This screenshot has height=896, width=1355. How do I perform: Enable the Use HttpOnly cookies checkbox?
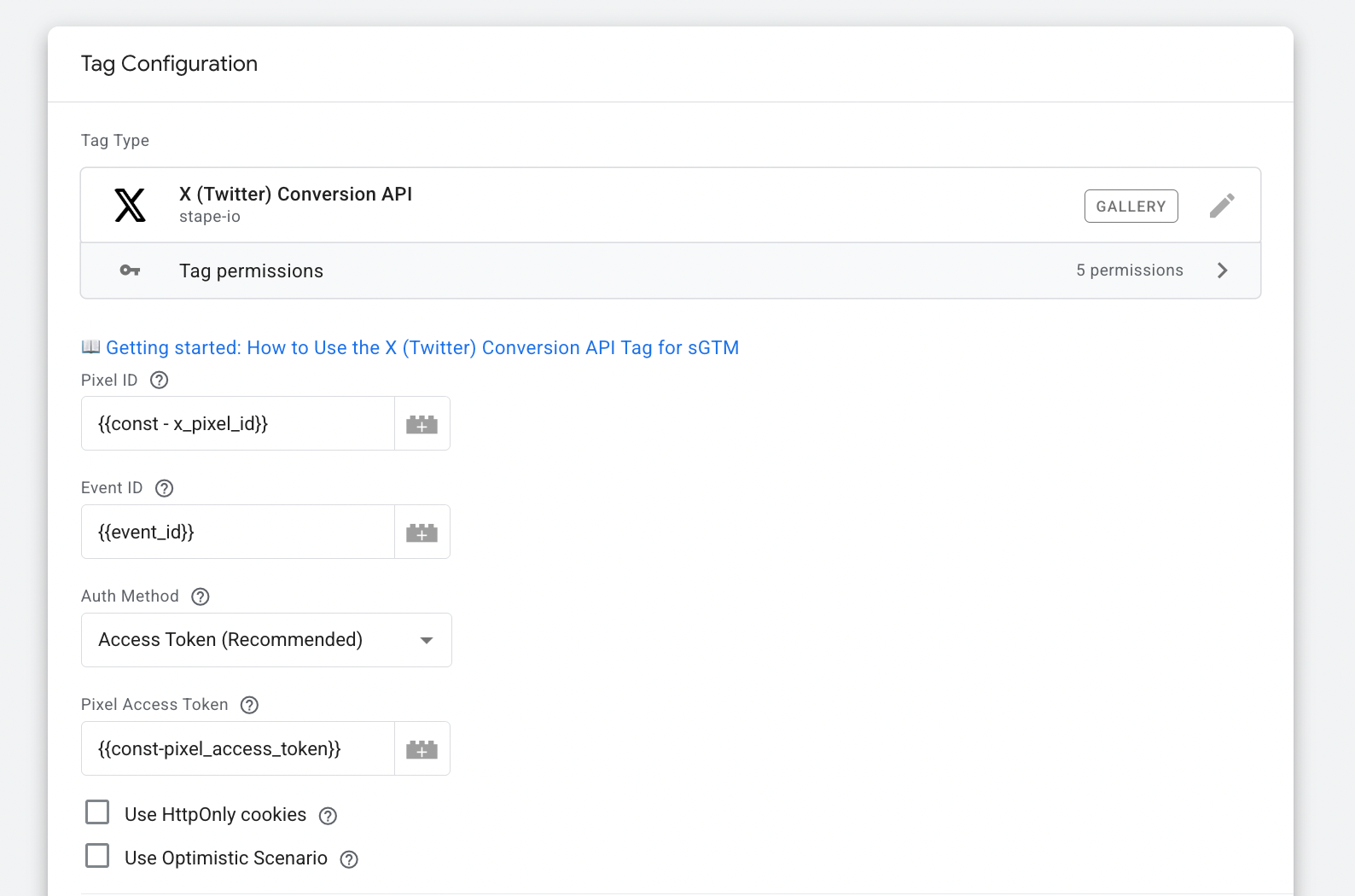click(97, 812)
